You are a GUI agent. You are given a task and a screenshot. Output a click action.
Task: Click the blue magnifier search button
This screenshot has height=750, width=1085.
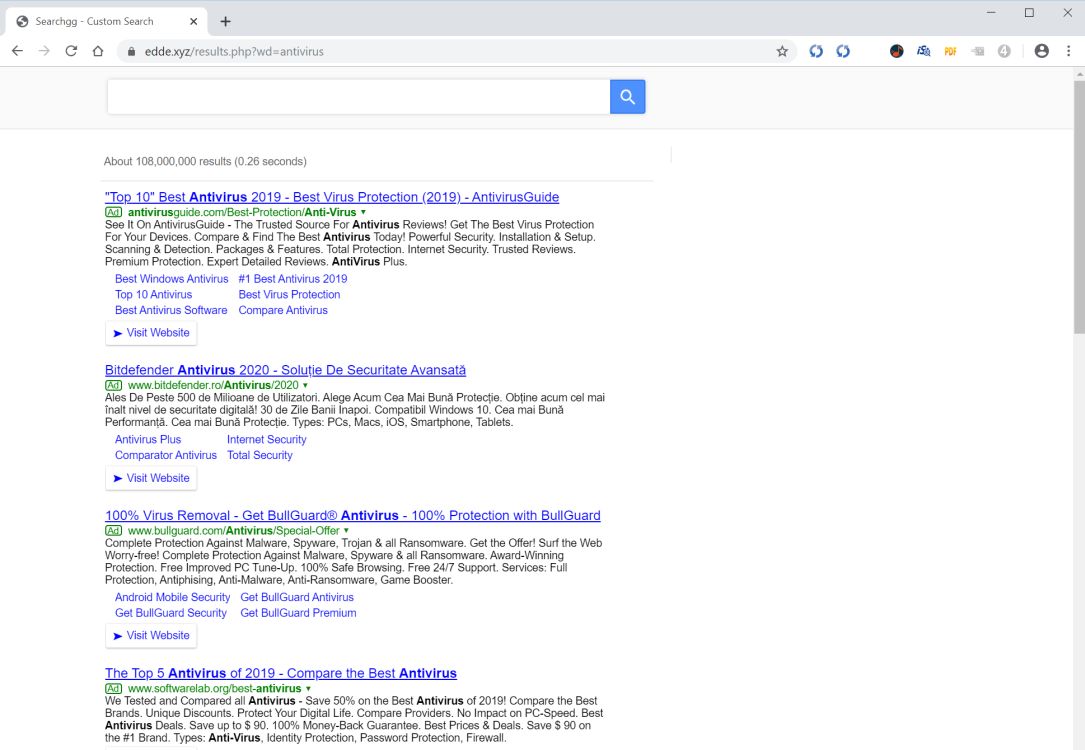[628, 97]
